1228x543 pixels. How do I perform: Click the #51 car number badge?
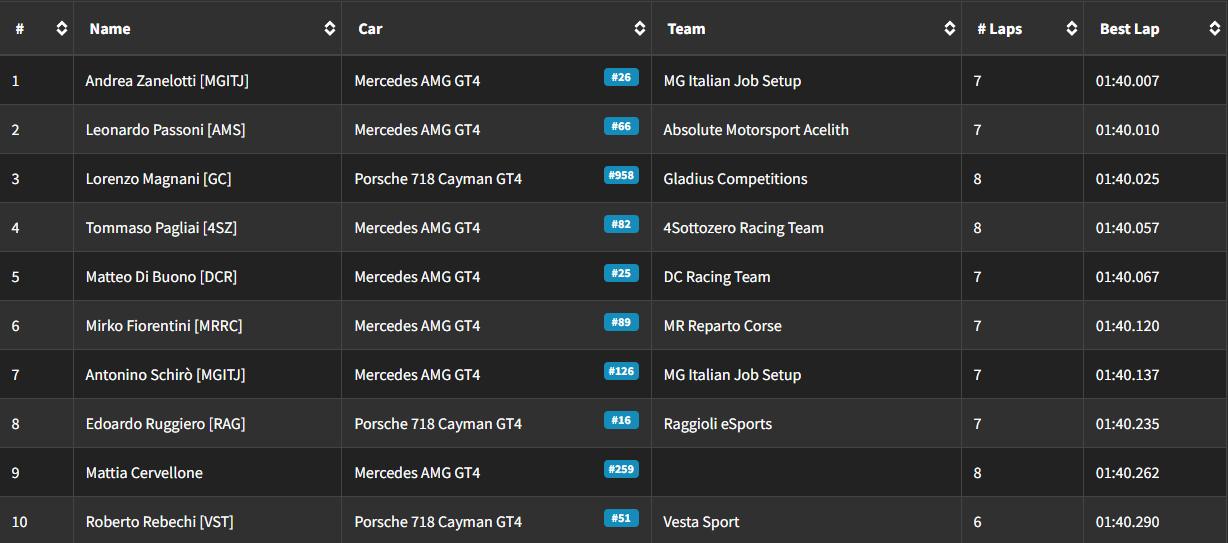621,518
